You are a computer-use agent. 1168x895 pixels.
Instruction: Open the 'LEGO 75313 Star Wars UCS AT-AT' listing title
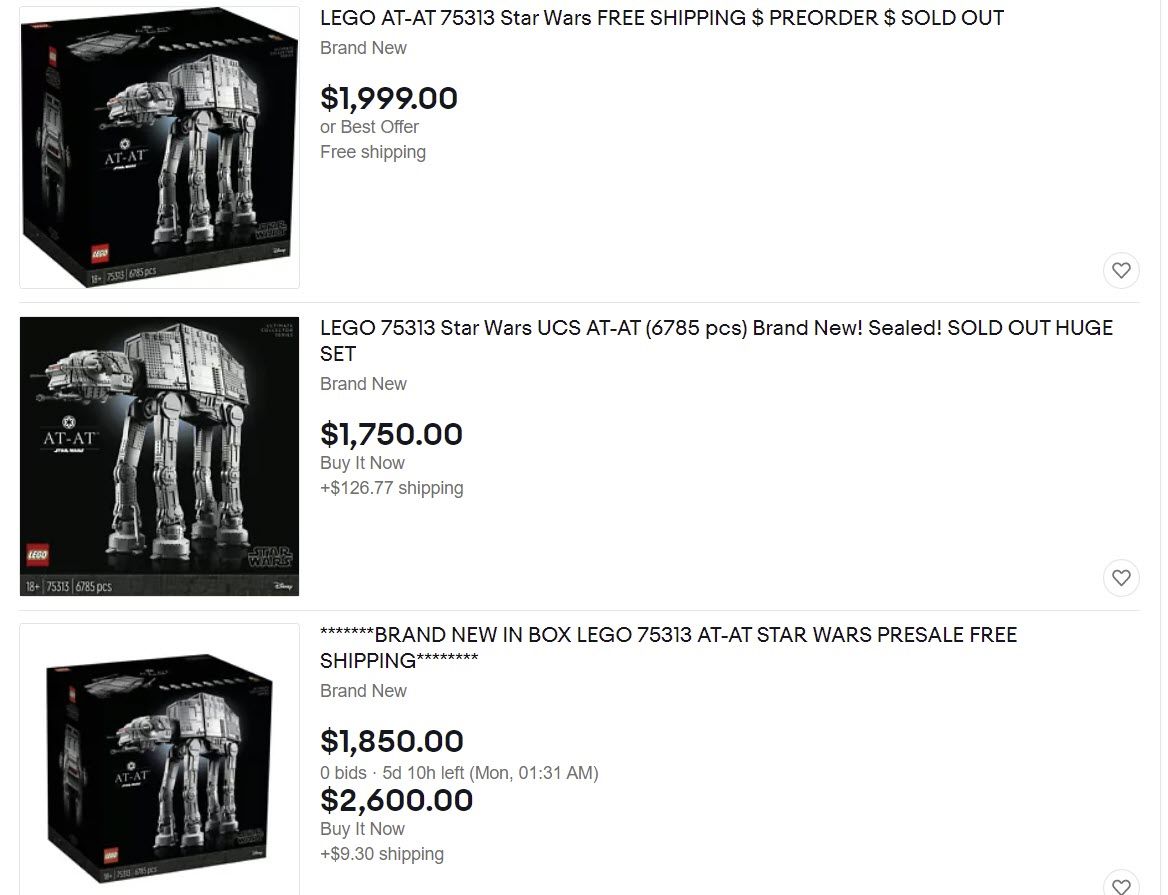coord(715,328)
